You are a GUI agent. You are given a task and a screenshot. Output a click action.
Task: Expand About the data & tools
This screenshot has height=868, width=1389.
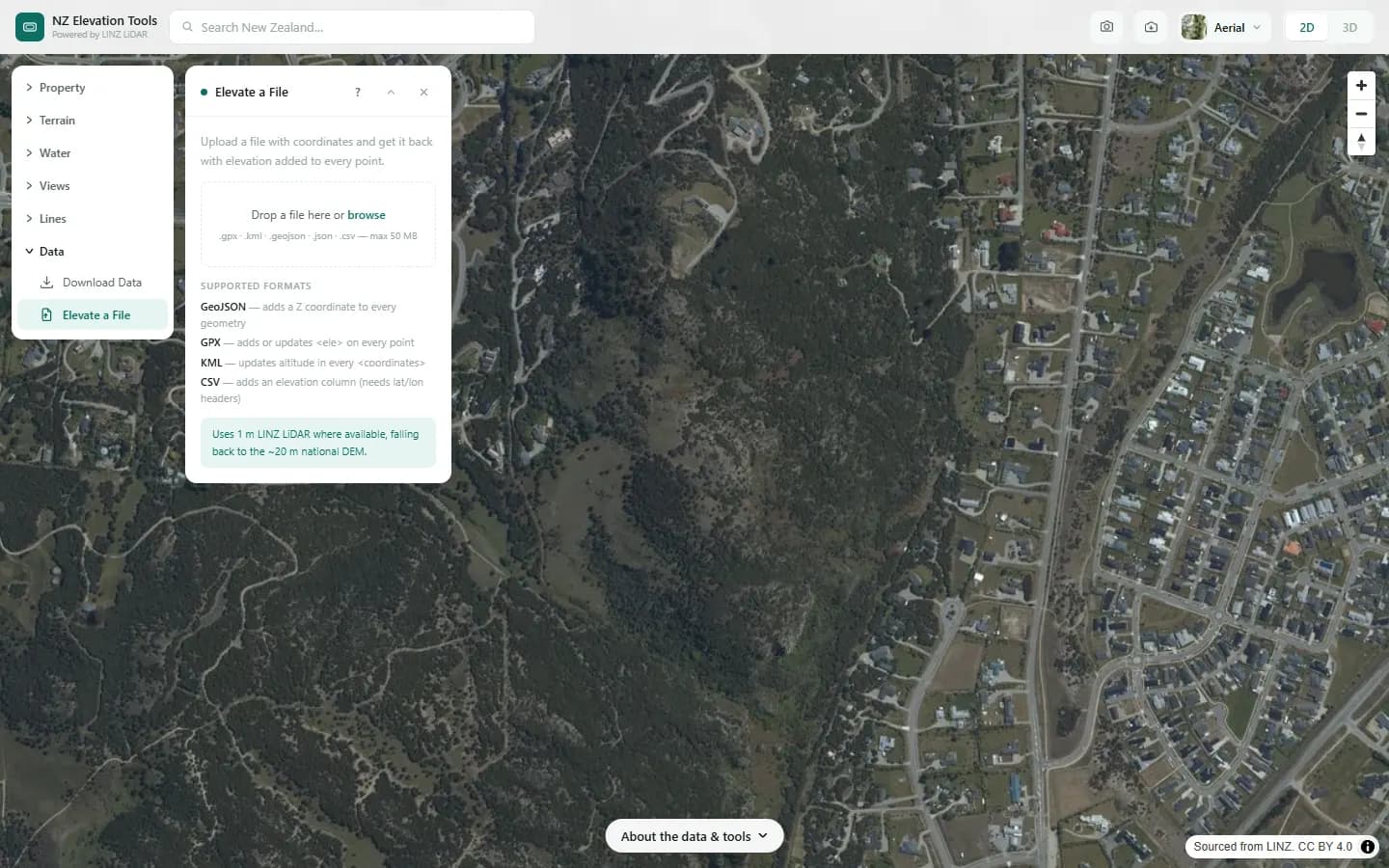(694, 836)
